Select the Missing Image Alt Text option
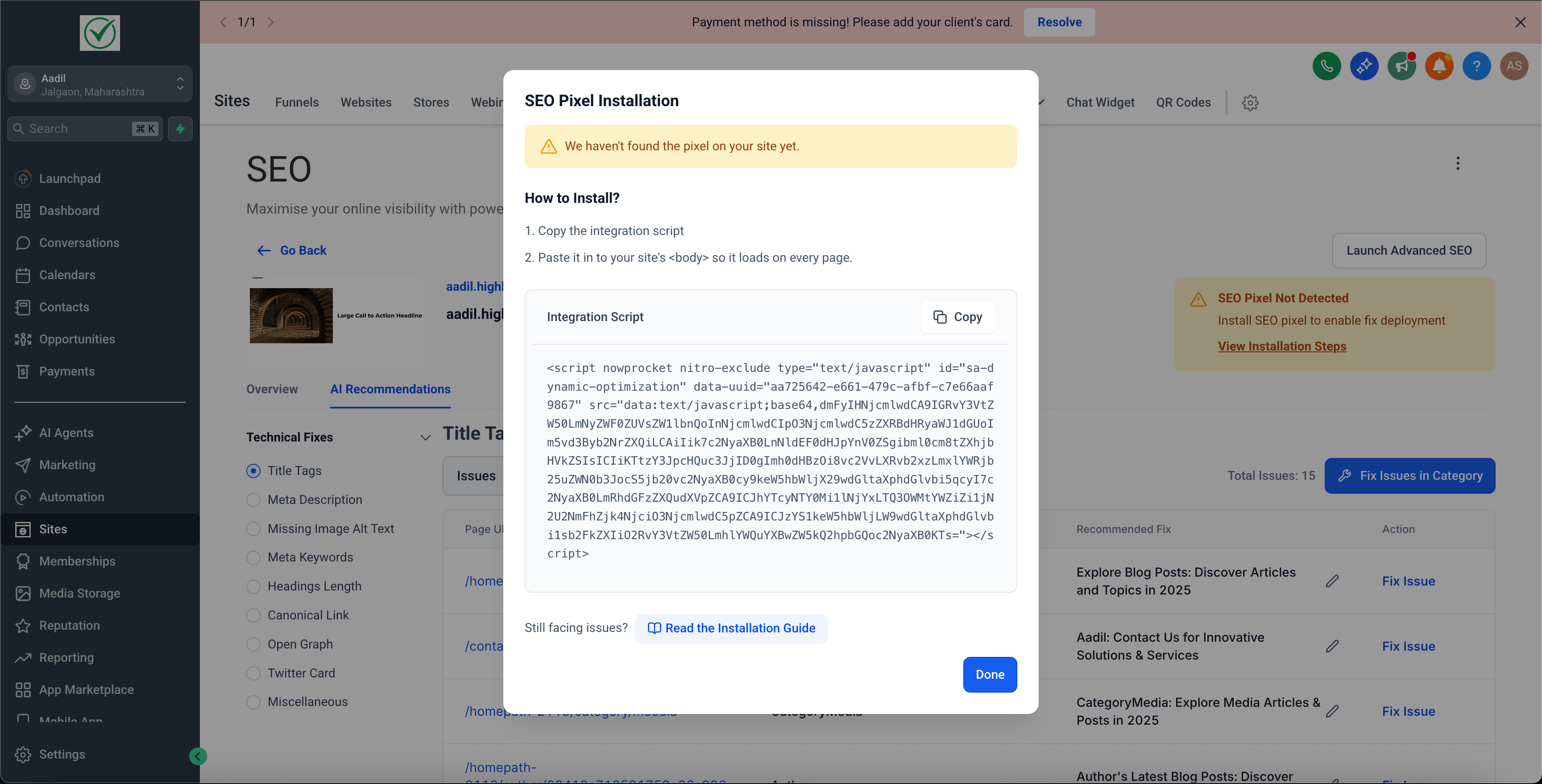The width and height of the screenshot is (1542, 784). click(x=253, y=528)
